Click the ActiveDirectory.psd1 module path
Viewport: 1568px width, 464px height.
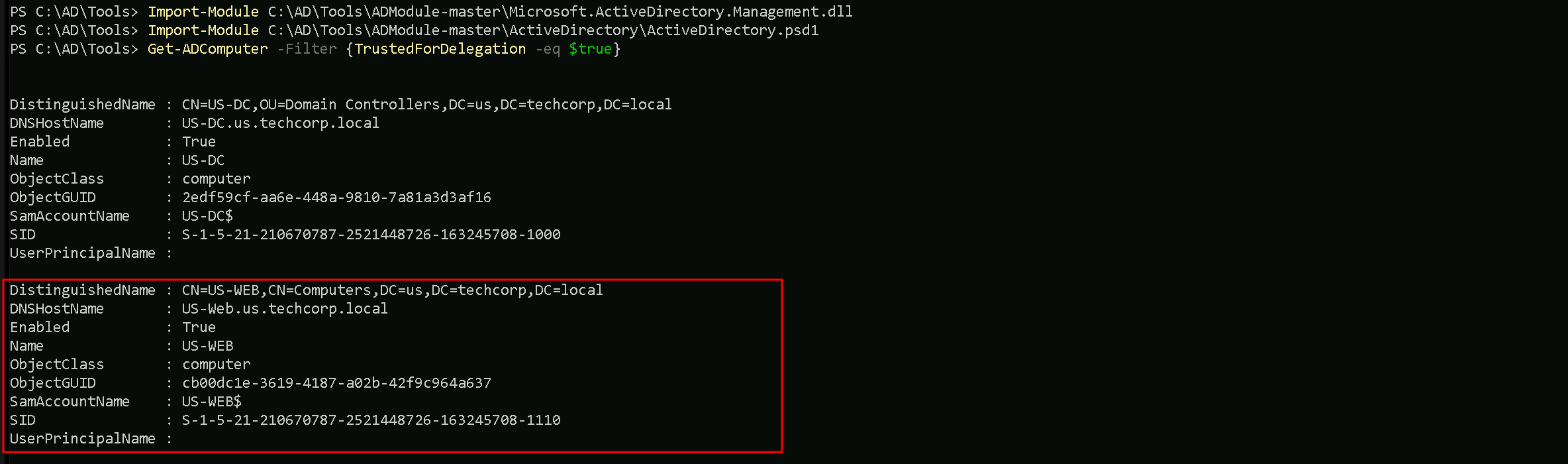coord(543,30)
